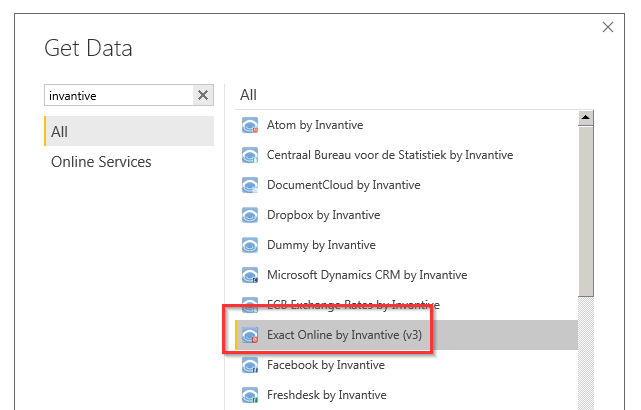
Task: Close the Get Data dialog
Action: pyautogui.click(x=608, y=27)
